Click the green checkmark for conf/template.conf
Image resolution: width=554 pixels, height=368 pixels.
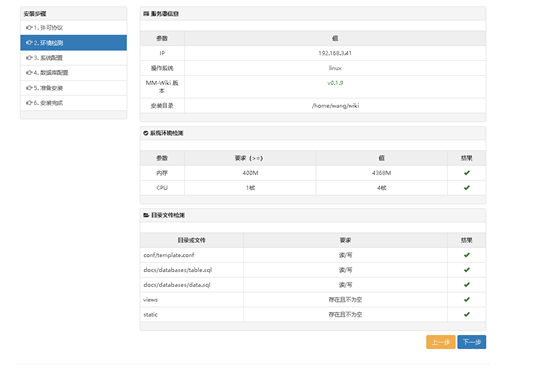point(467,255)
